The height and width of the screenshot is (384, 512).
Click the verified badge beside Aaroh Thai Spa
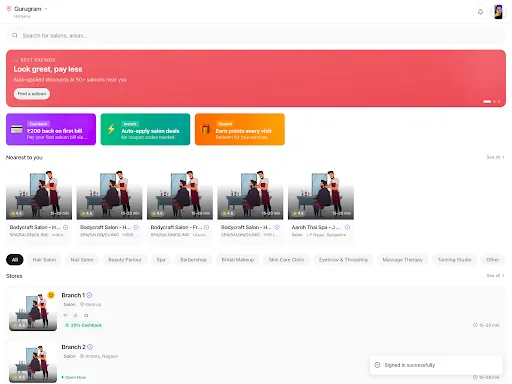click(x=347, y=227)
